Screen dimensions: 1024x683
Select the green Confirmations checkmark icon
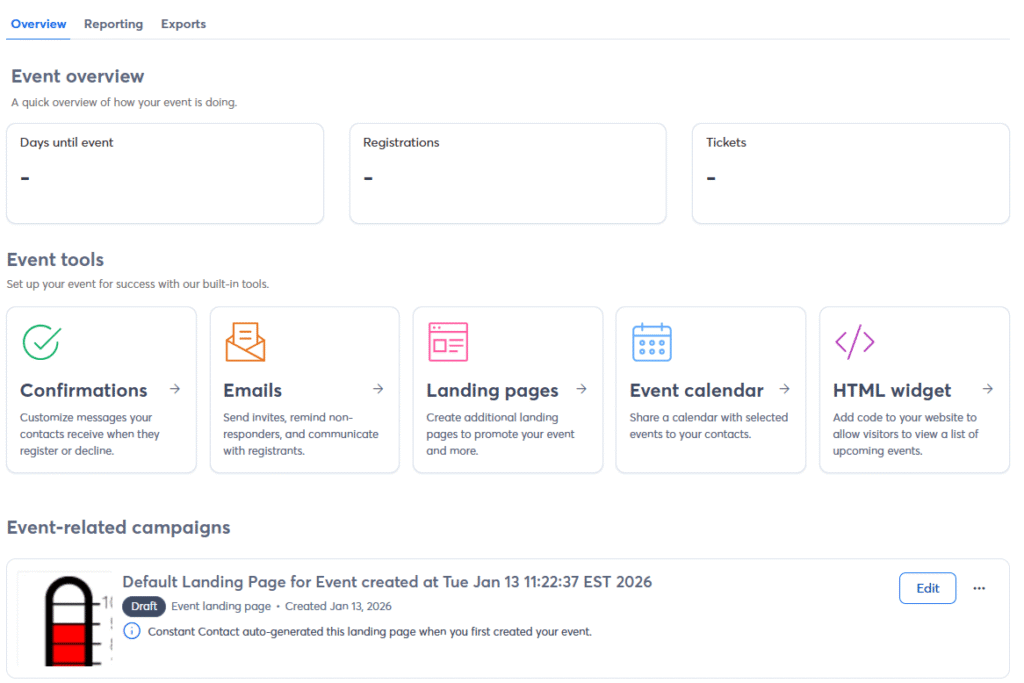(x=41, y=342)
